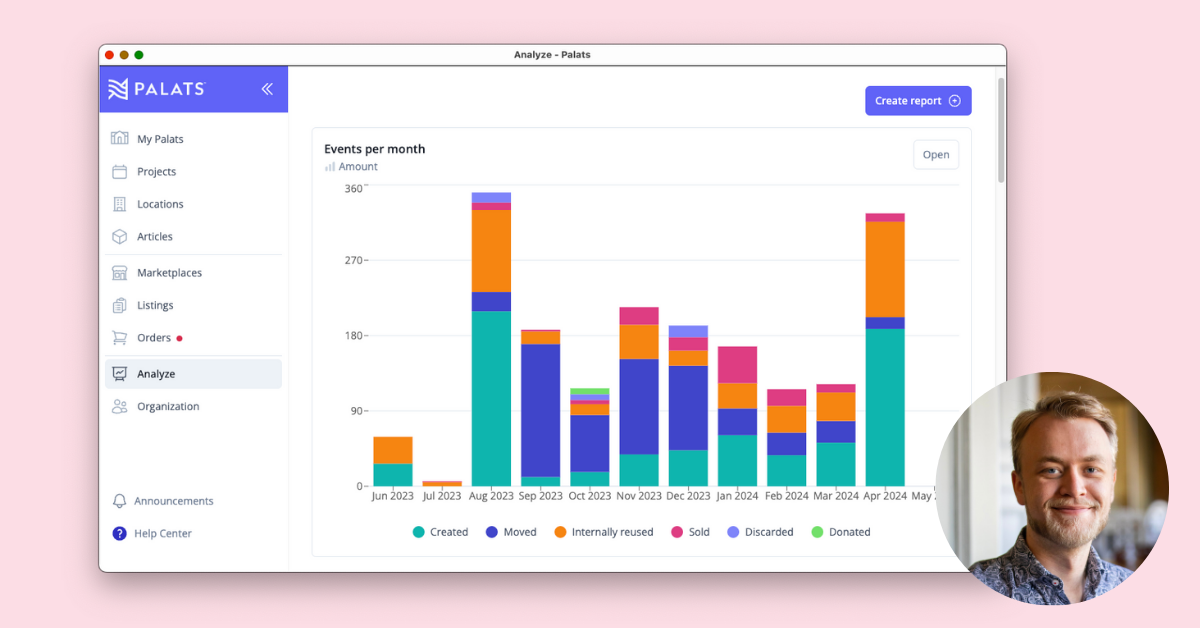Image resolution: width=1200 pixels, height=628 pixels.
Task: Click the Palats logo in header
Action: (156, 89)
